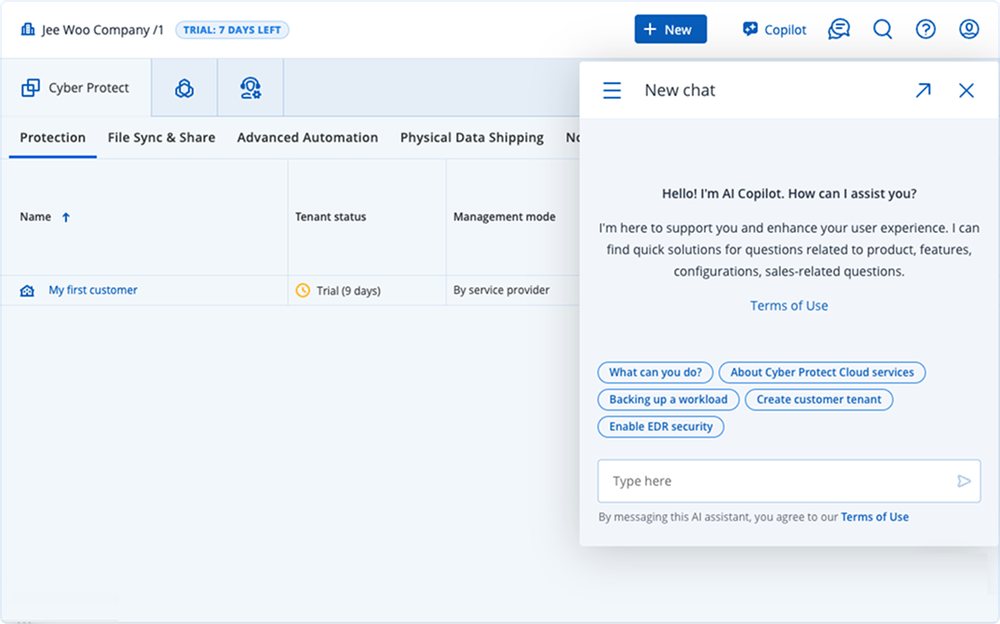This screenshot has height=624, width=1000.
Task: Toggle the Name column sort arrow
Action: [69, 216]
